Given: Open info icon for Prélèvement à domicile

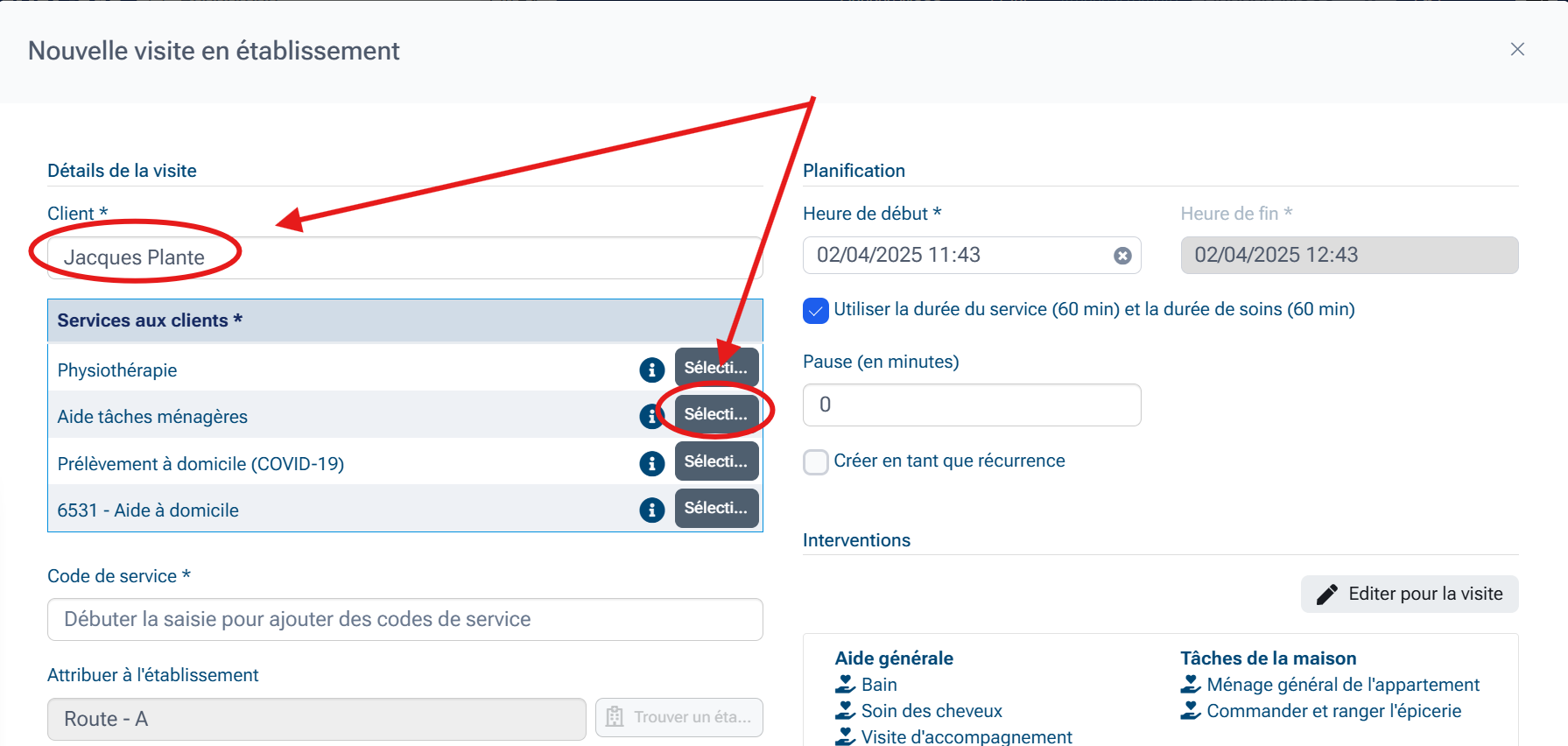Looking at the screenshot, I should click(651, 463).
